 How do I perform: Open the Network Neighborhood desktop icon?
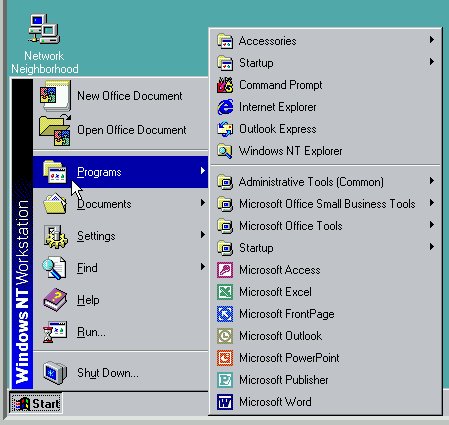coord(44,29)
